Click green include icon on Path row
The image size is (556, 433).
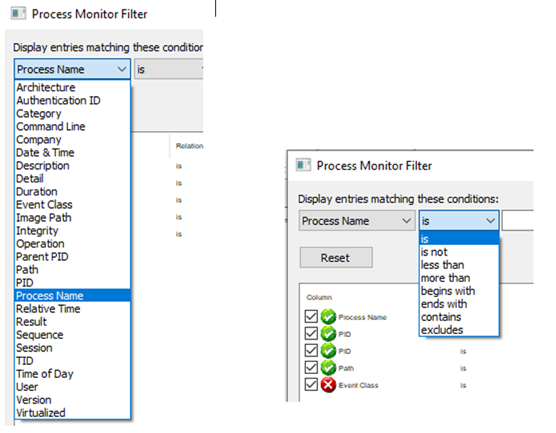[328, 368]
